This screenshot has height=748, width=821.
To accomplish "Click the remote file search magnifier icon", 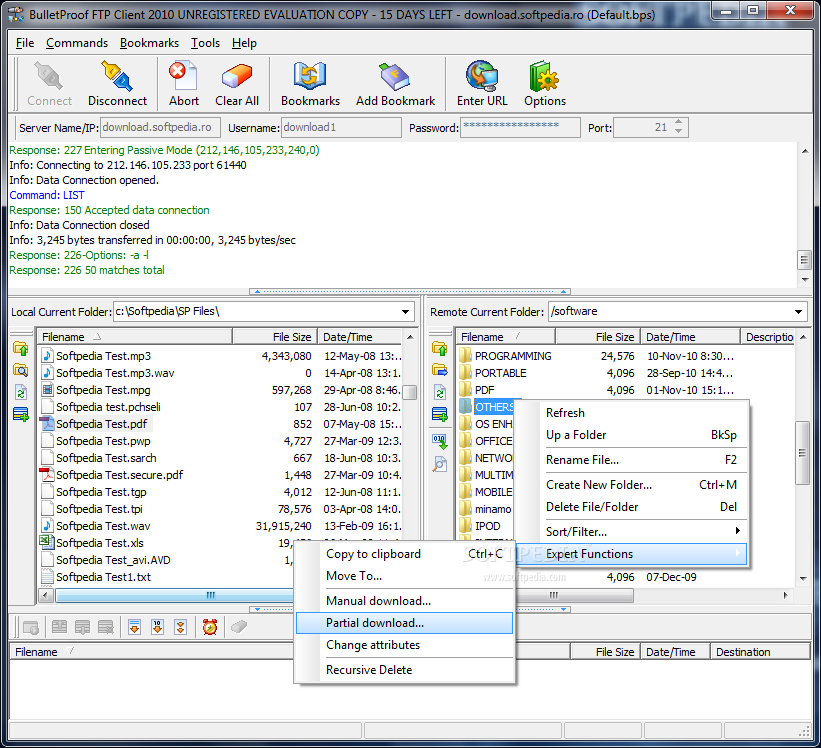I will (x=440, y=464).
